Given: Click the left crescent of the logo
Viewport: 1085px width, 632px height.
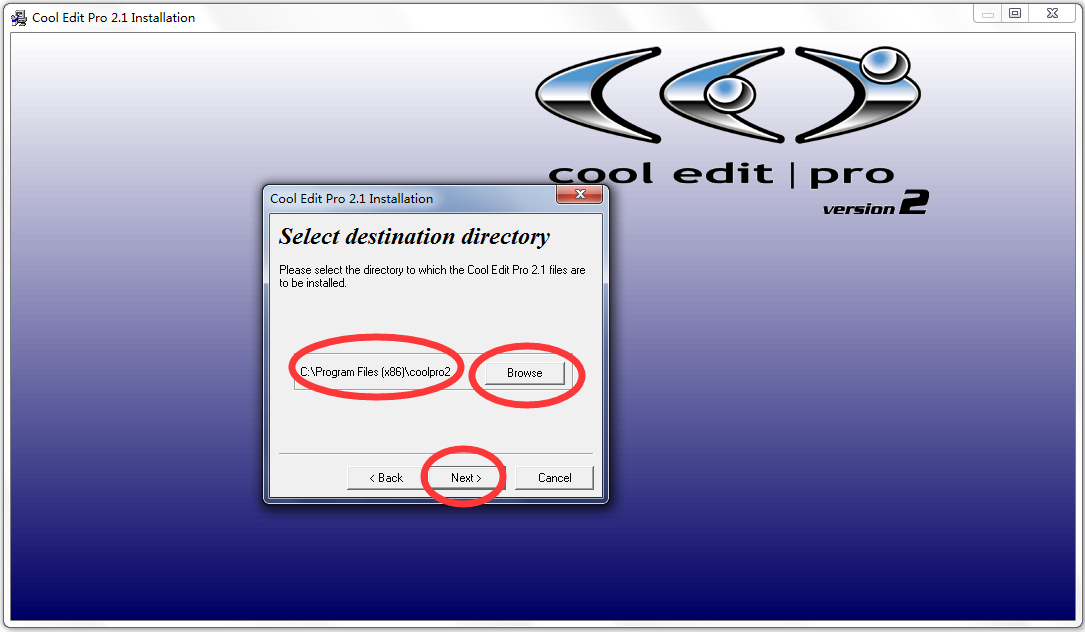Looking at the screenshot, I should [599, 95].
